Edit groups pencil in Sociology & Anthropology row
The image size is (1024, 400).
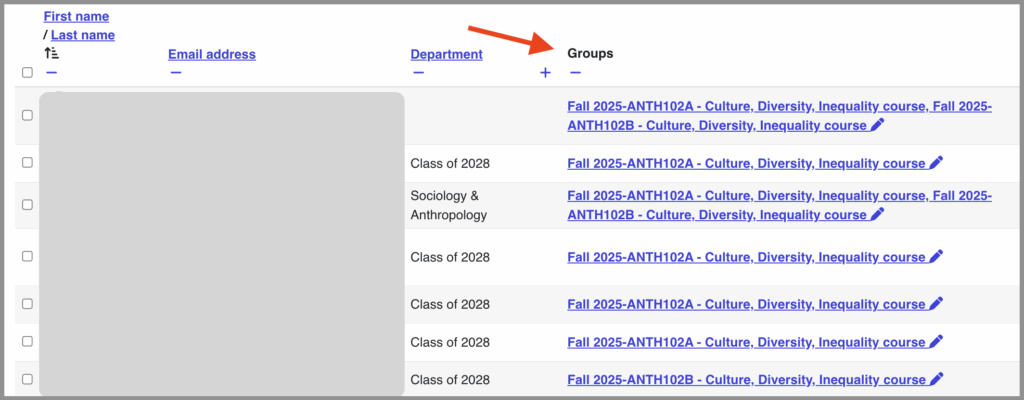(x=878, y=214)
